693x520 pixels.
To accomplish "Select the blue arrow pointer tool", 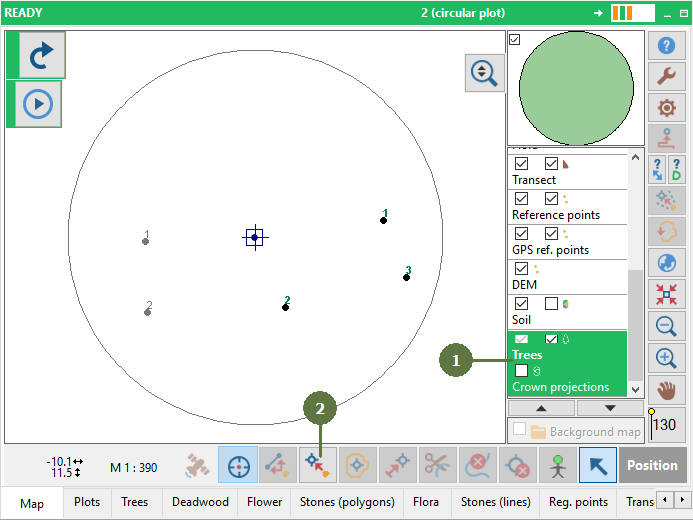I will tap(598, 465).
